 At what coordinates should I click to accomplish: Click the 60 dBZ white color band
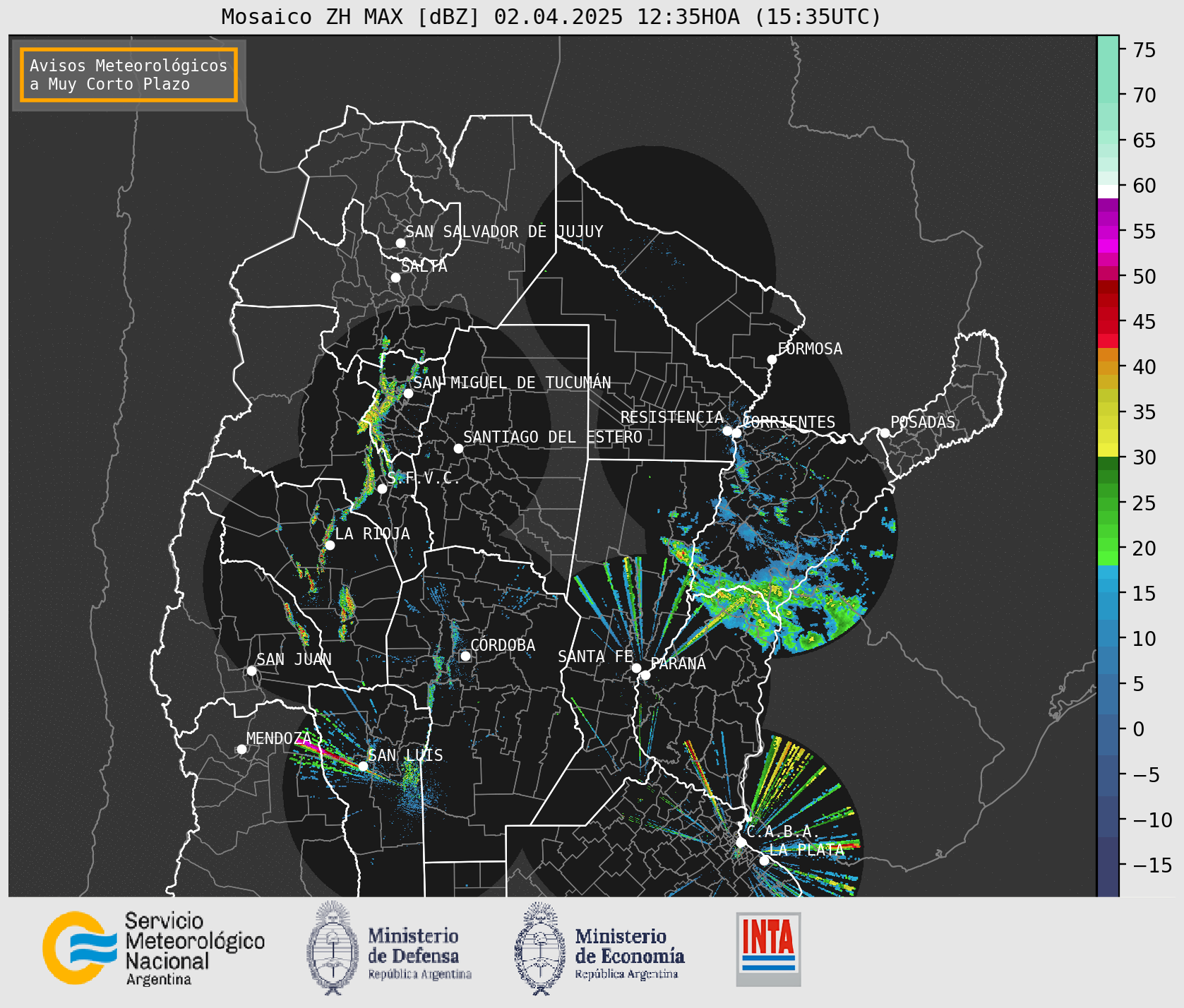[1108, 191]
